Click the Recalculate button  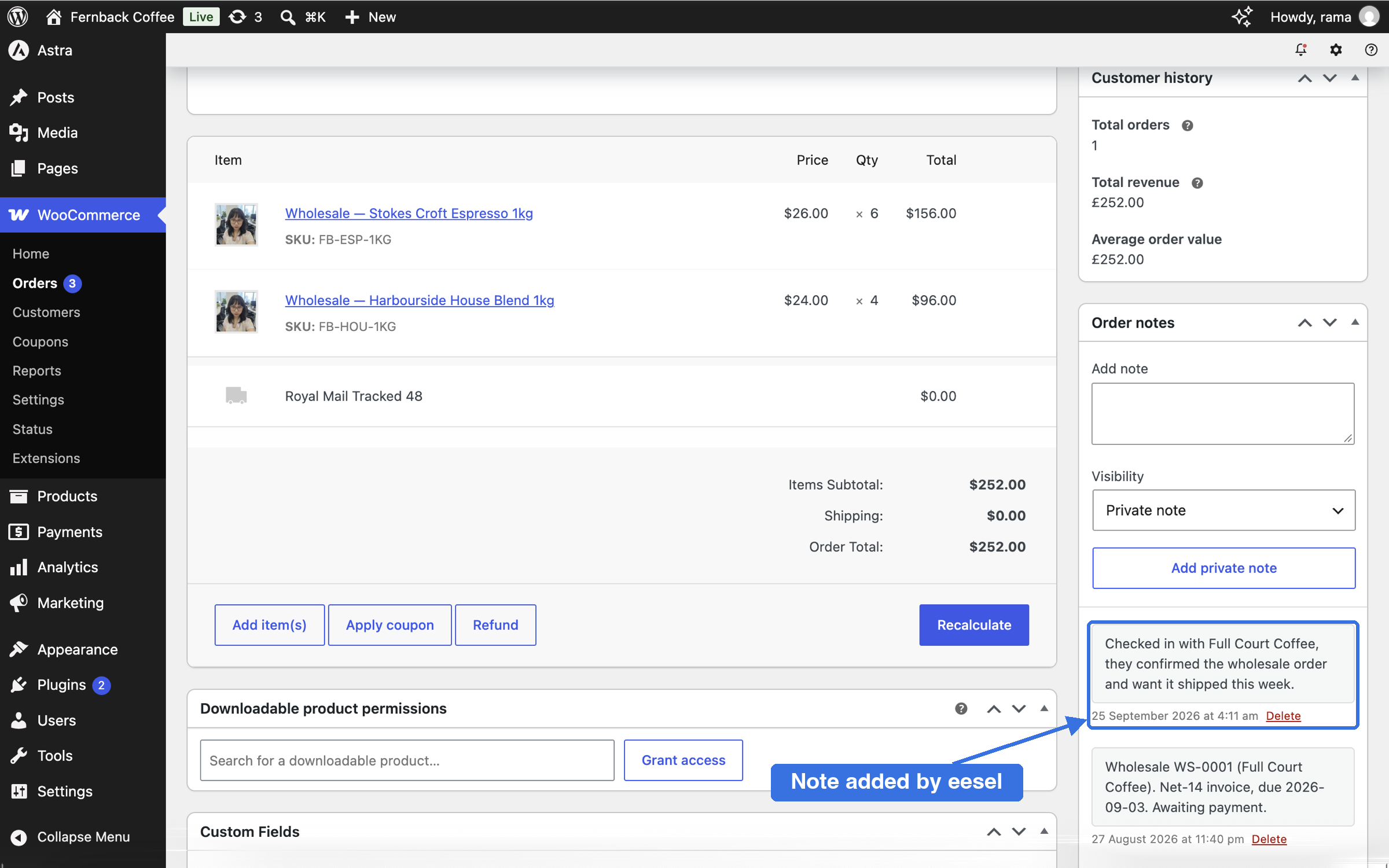[x=974, y=625]
